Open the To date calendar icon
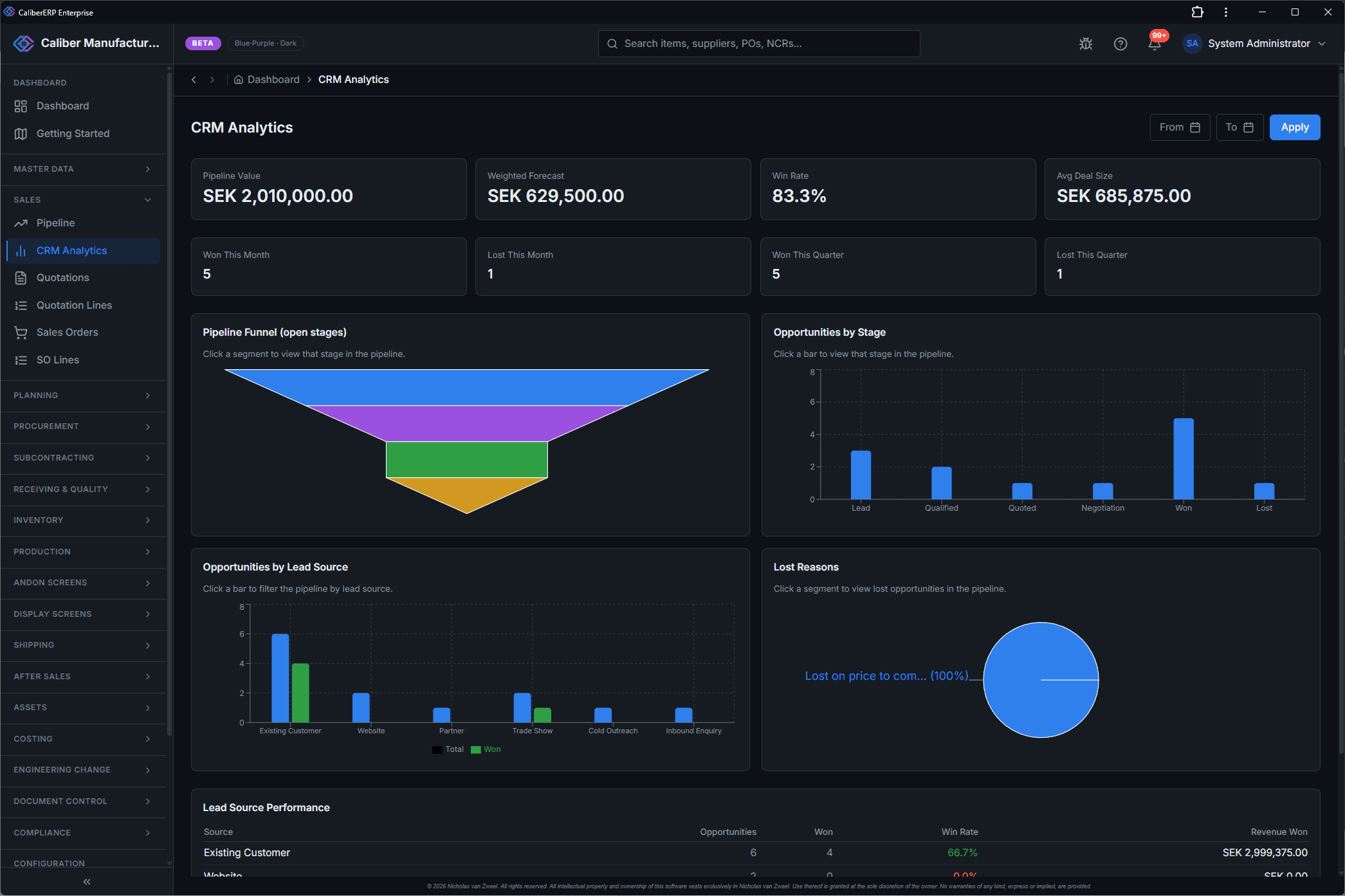 pyautogui.click(x=1249, y=127)
